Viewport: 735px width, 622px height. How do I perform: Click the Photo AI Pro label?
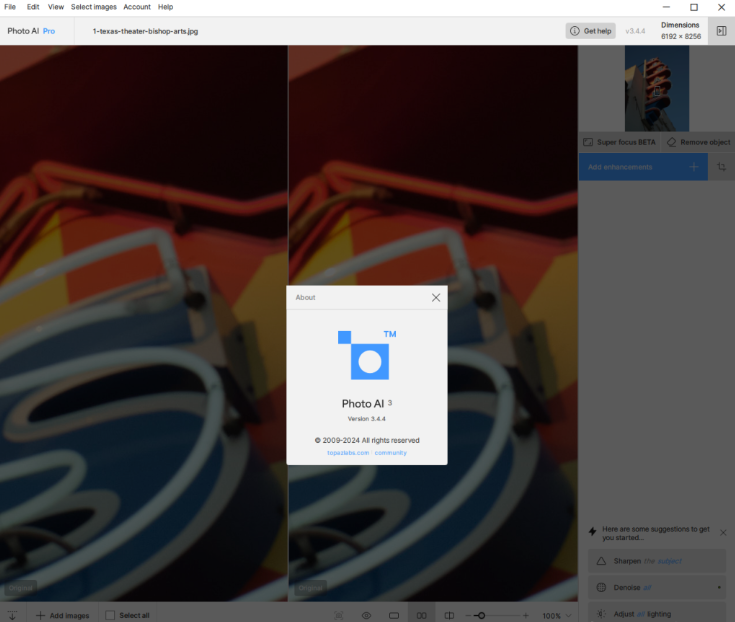[x=31, y=31]
